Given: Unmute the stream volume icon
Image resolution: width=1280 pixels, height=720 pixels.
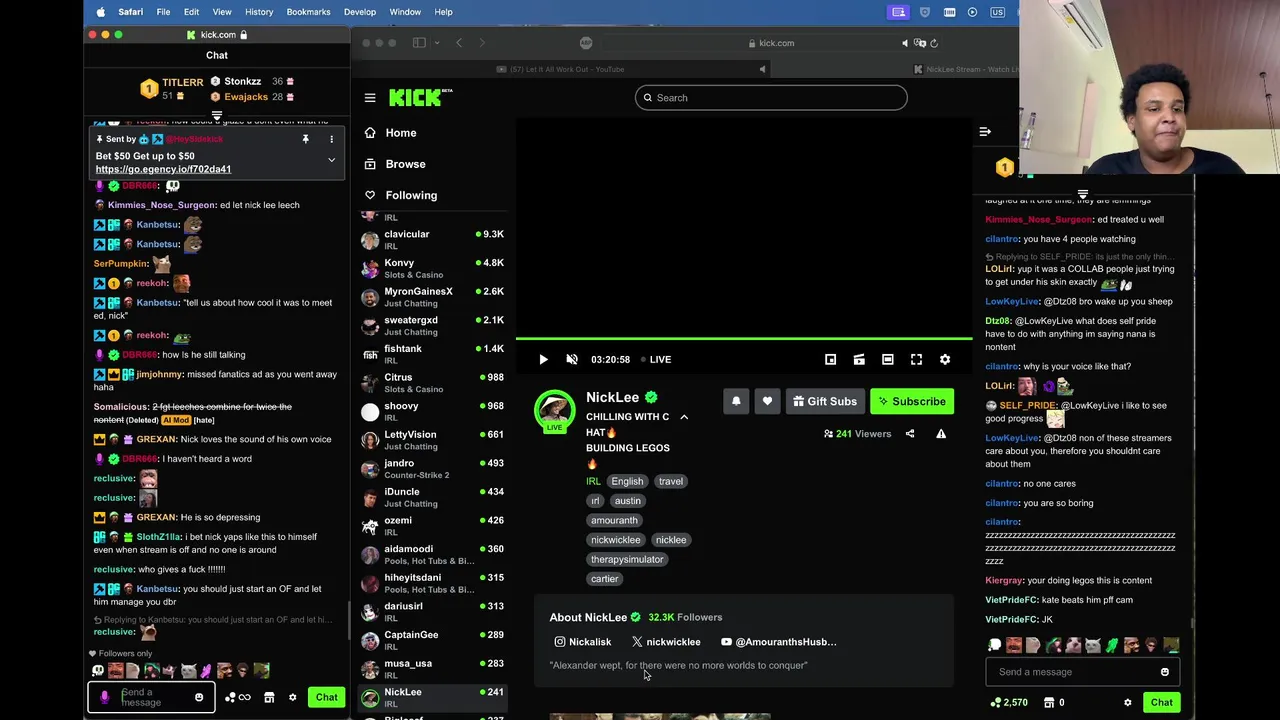Looking at the screenshot, I should coord(572,359).
